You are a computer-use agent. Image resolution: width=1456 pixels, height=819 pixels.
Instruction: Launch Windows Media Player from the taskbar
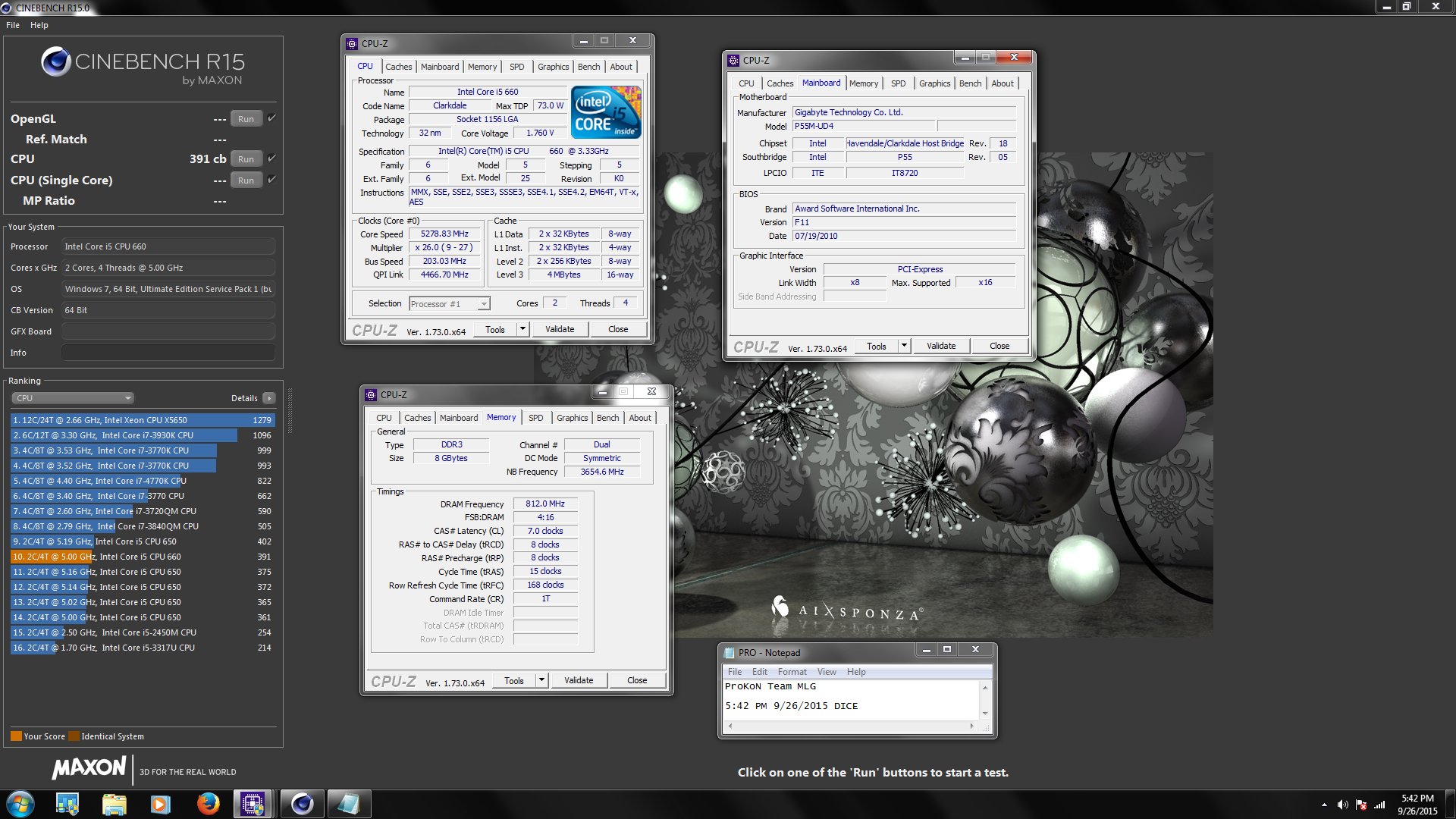(x=161, y=804)
